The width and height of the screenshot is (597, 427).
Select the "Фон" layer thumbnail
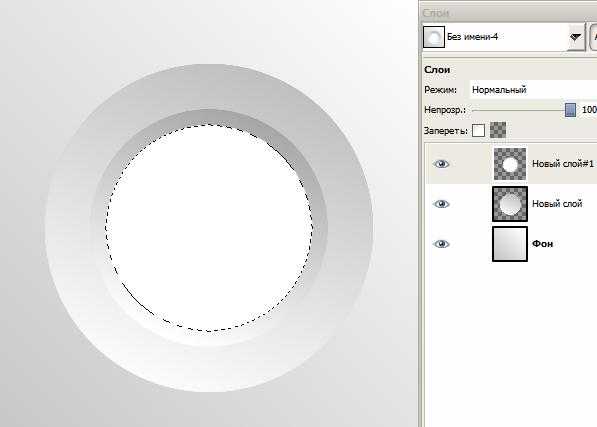pos(510,244)
